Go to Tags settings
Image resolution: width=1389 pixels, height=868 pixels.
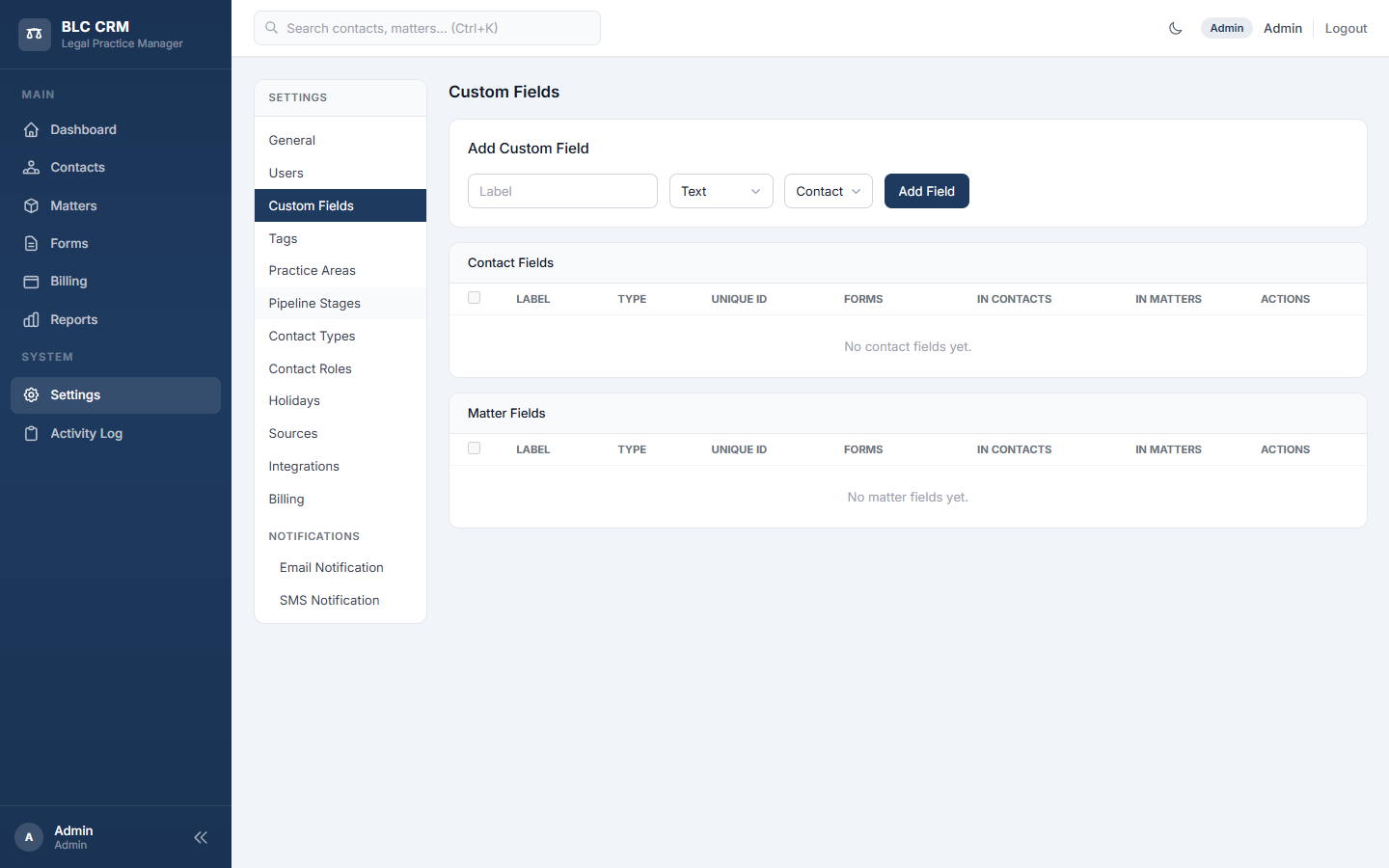pyautogui.click(x=340, y=239)
